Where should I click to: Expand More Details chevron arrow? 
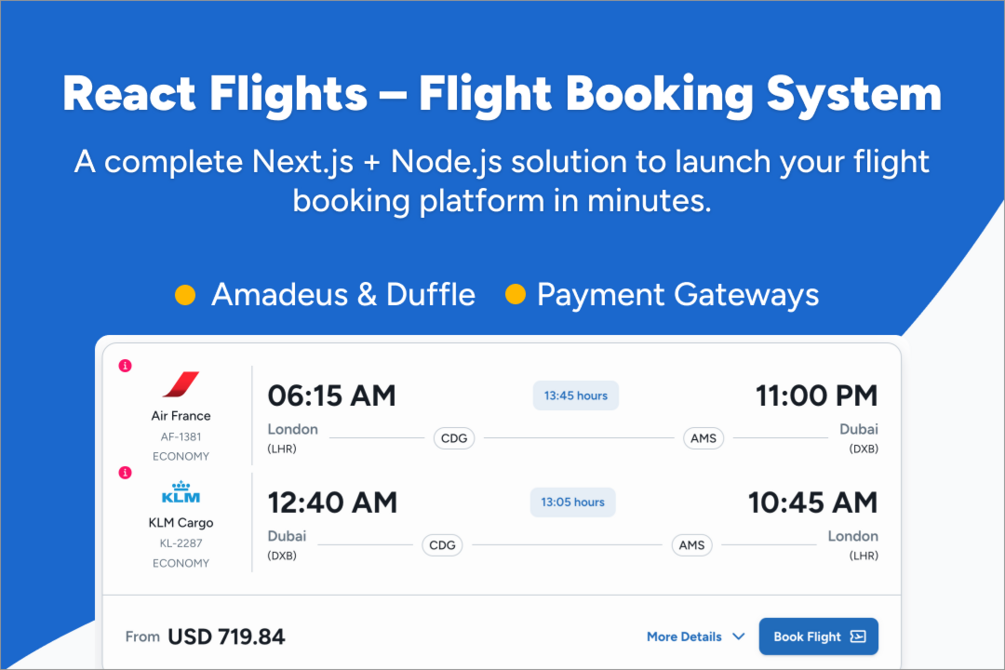coord(738,637)
